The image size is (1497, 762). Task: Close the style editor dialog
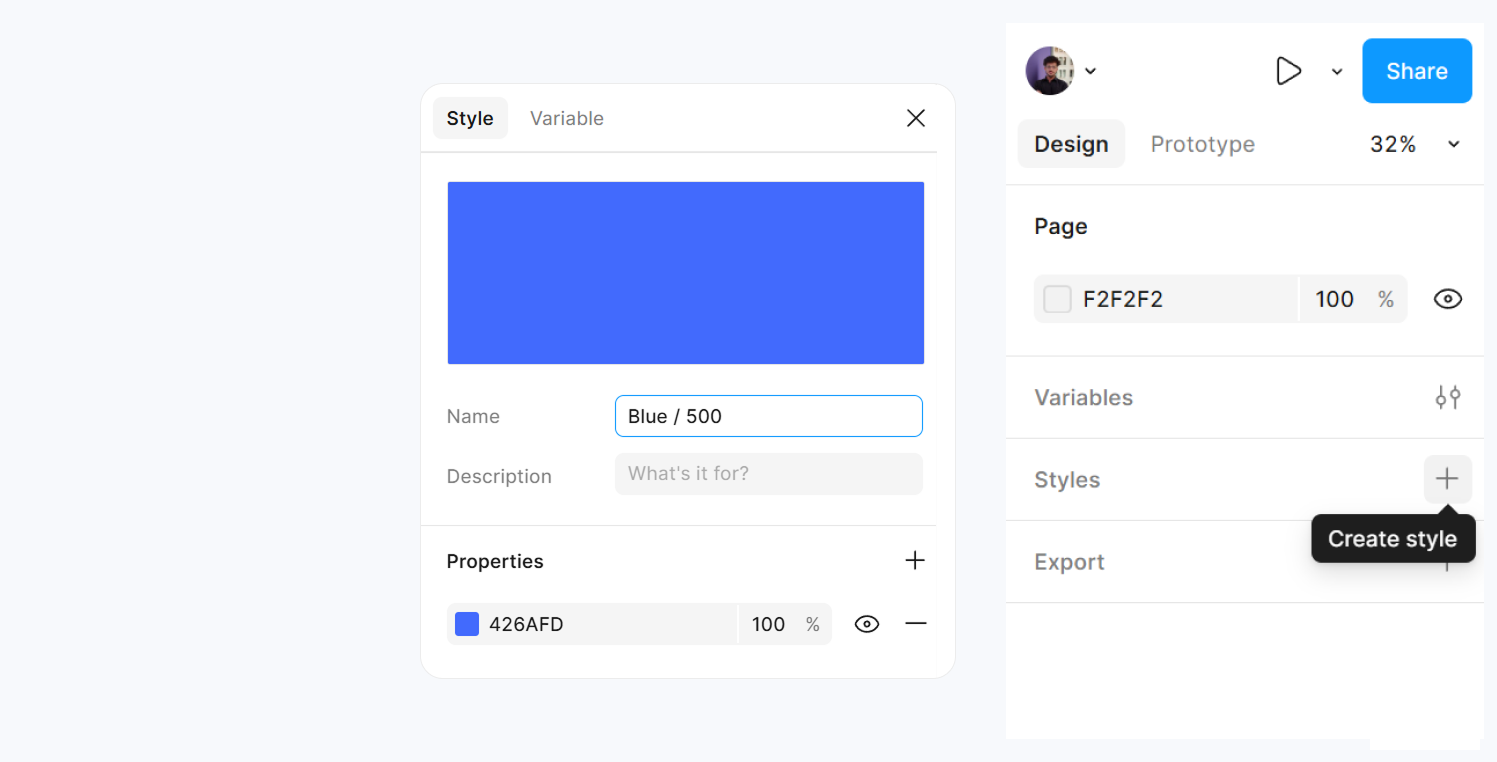tap(915, 117)
